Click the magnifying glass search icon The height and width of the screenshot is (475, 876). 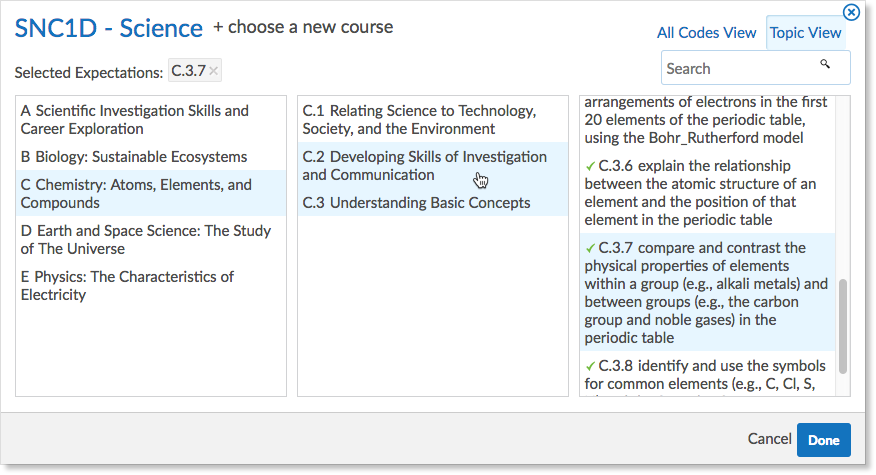coord(825,64)
